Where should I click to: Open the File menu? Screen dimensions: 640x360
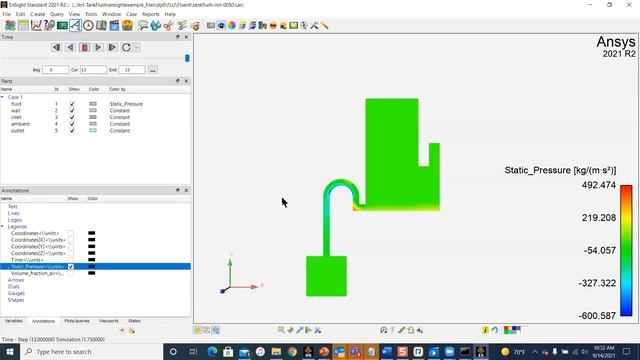(7, 14)
